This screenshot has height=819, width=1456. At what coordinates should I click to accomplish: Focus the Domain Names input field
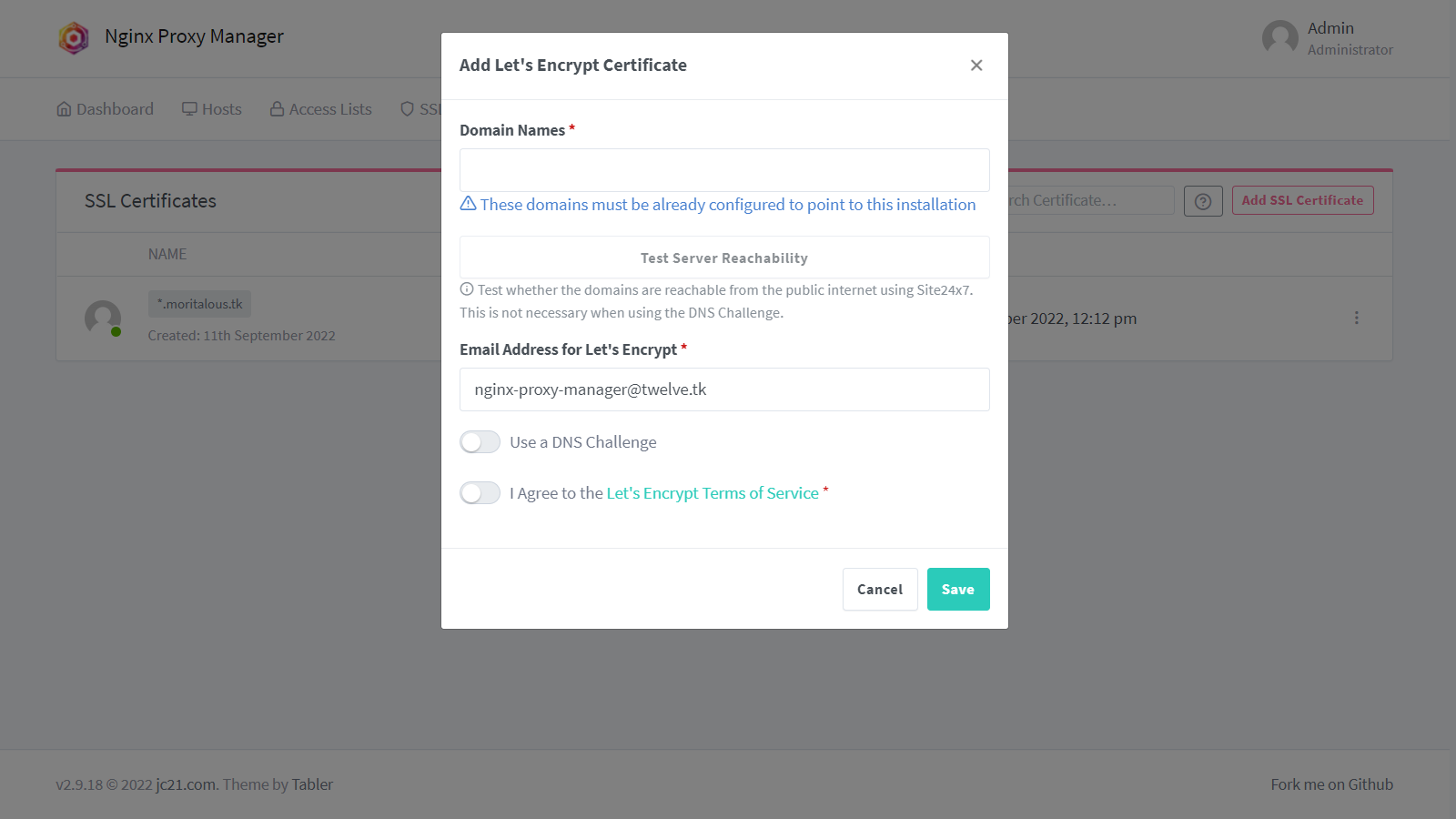pyautogui.click(x=724, y=170)
